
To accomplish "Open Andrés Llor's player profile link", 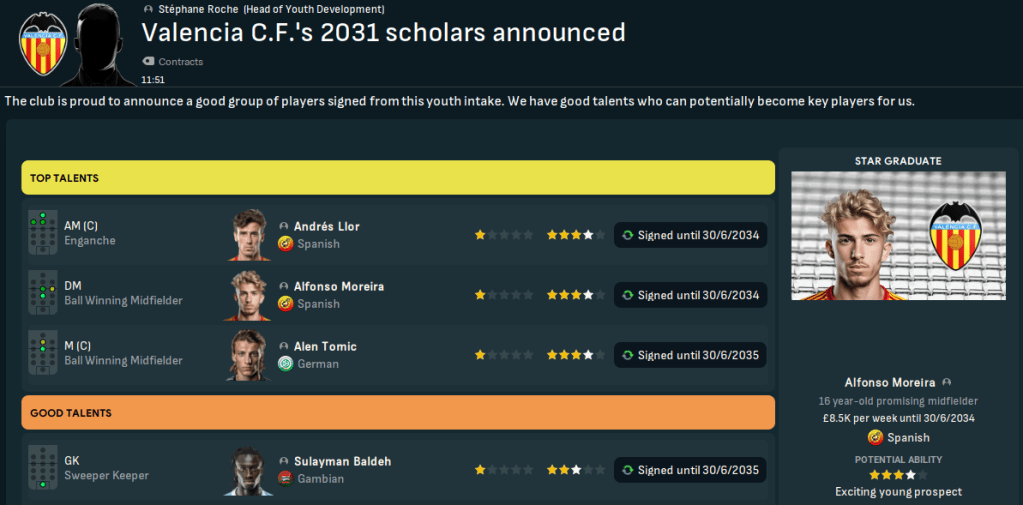I will coord(326,226).
